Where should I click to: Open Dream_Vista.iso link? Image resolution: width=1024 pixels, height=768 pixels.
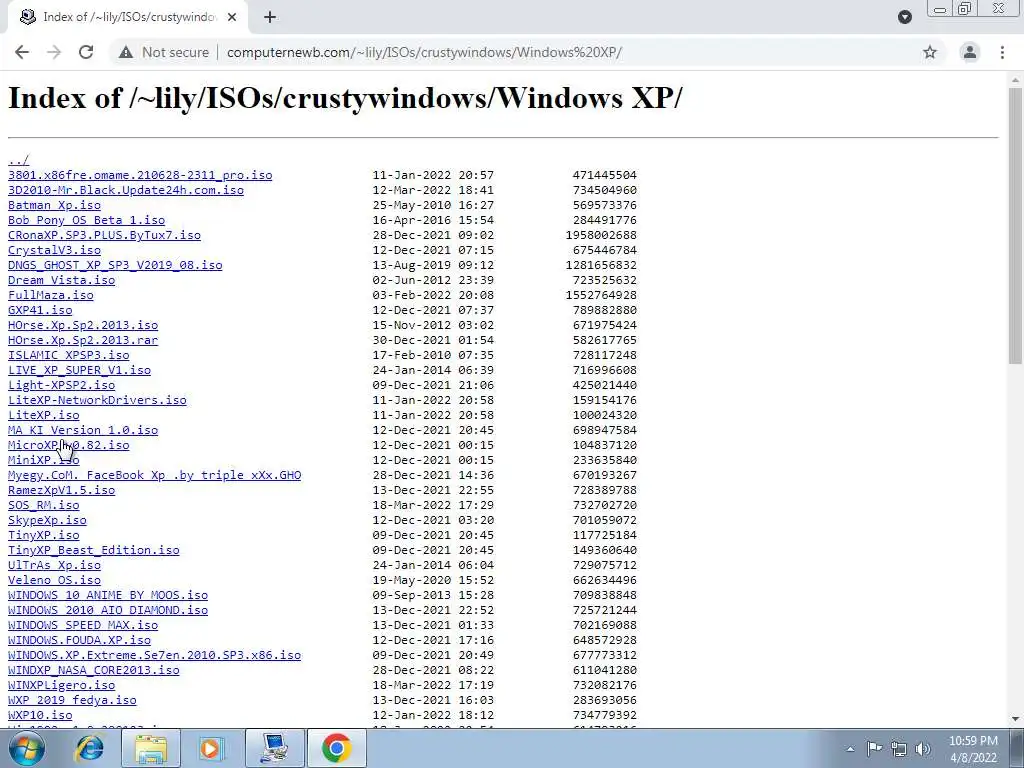61,280
